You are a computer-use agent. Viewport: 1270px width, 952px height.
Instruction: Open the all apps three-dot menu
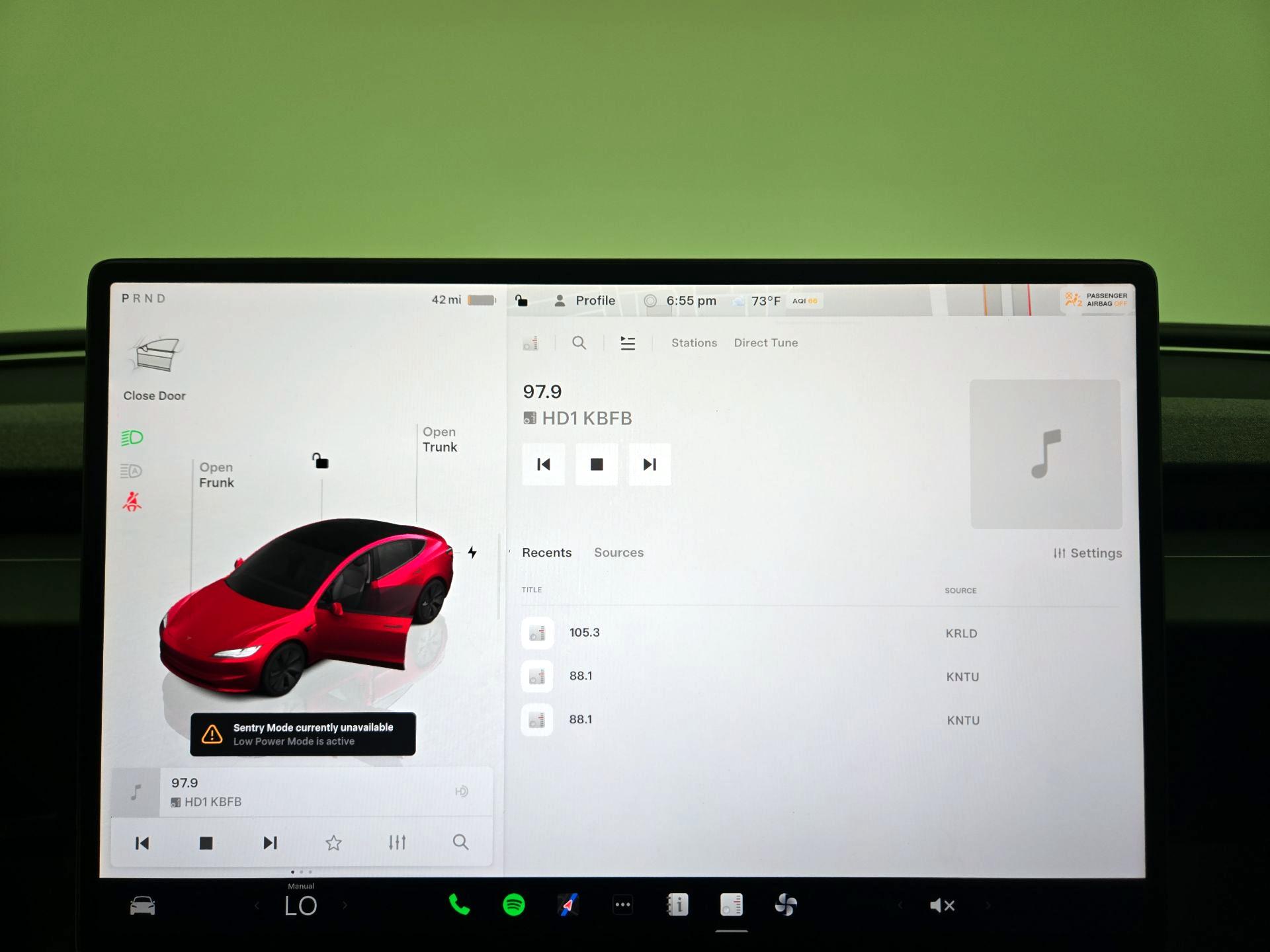(622, 904)
